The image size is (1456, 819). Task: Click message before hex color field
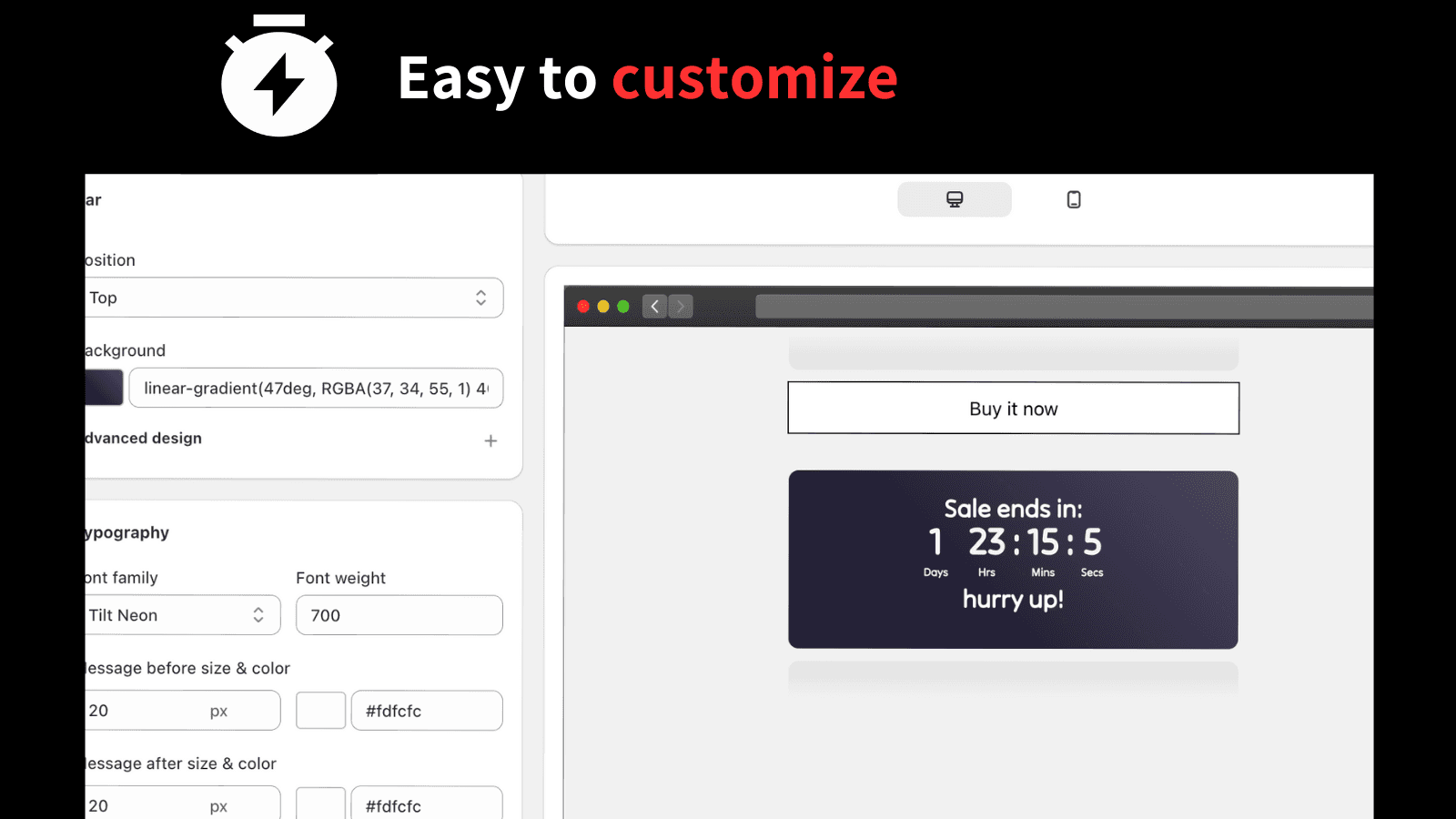[426, 711]
